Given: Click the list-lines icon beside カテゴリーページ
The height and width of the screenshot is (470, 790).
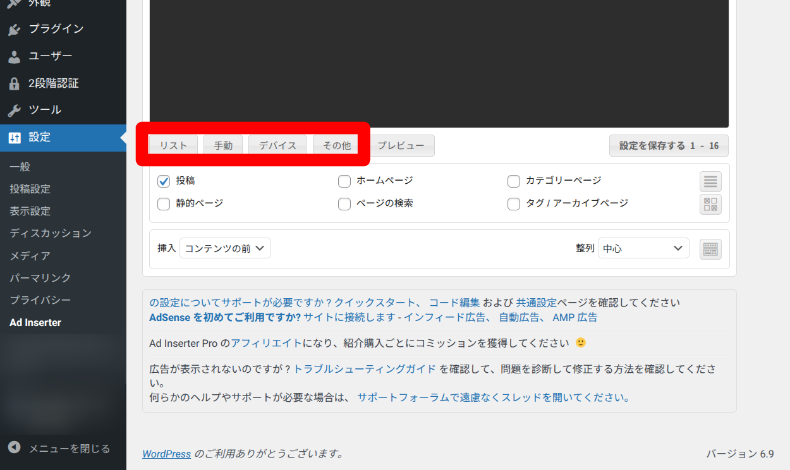Looking at the screenshot, I should pos(710,181).
